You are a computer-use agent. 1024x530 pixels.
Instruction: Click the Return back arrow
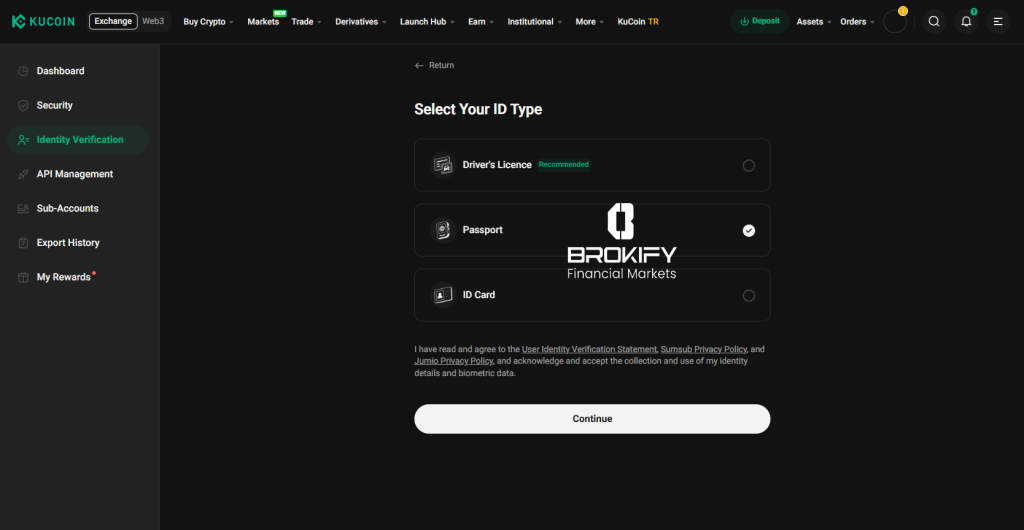(x=419, y=65)
